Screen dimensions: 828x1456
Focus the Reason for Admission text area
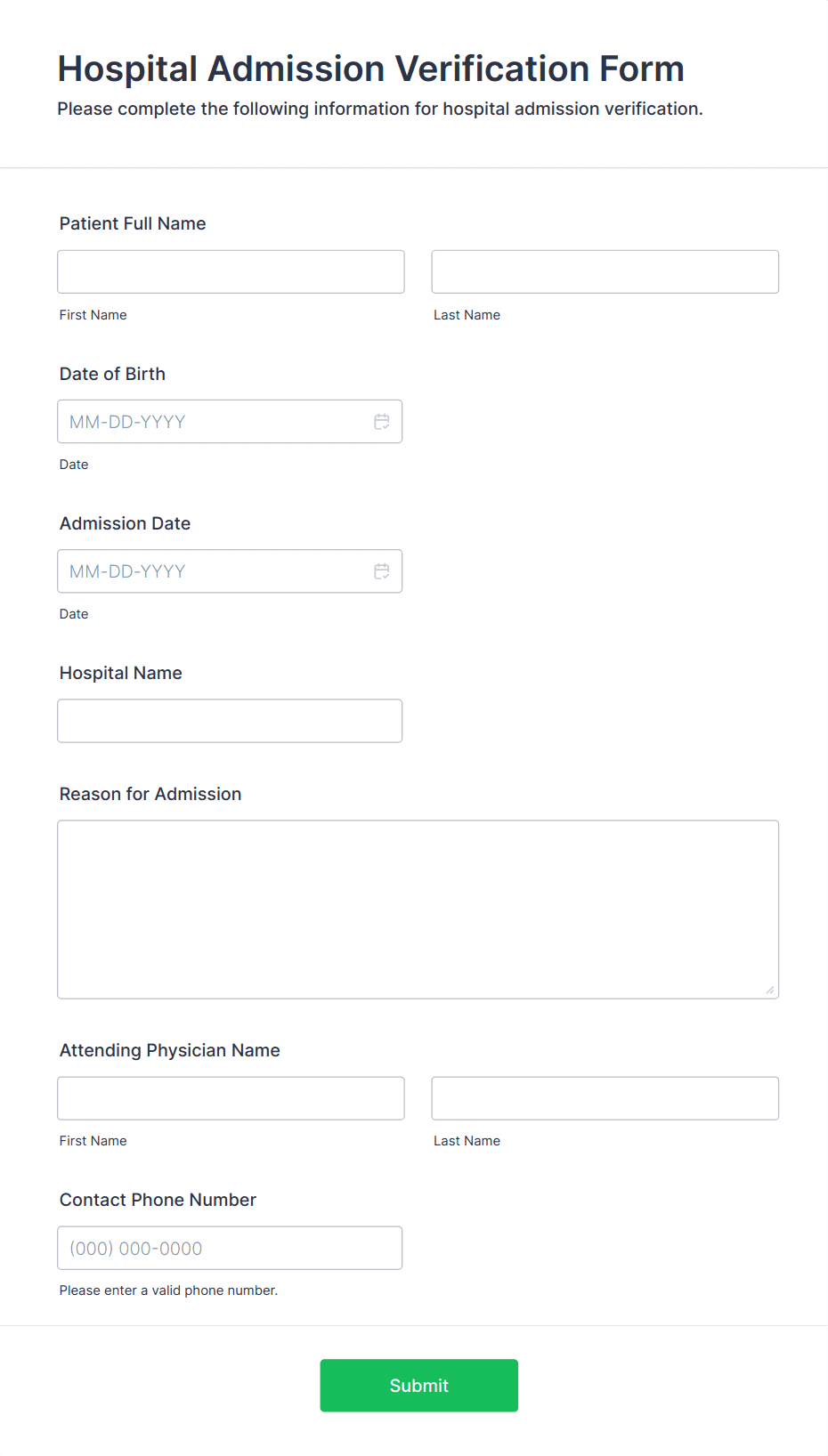[418, 909]
